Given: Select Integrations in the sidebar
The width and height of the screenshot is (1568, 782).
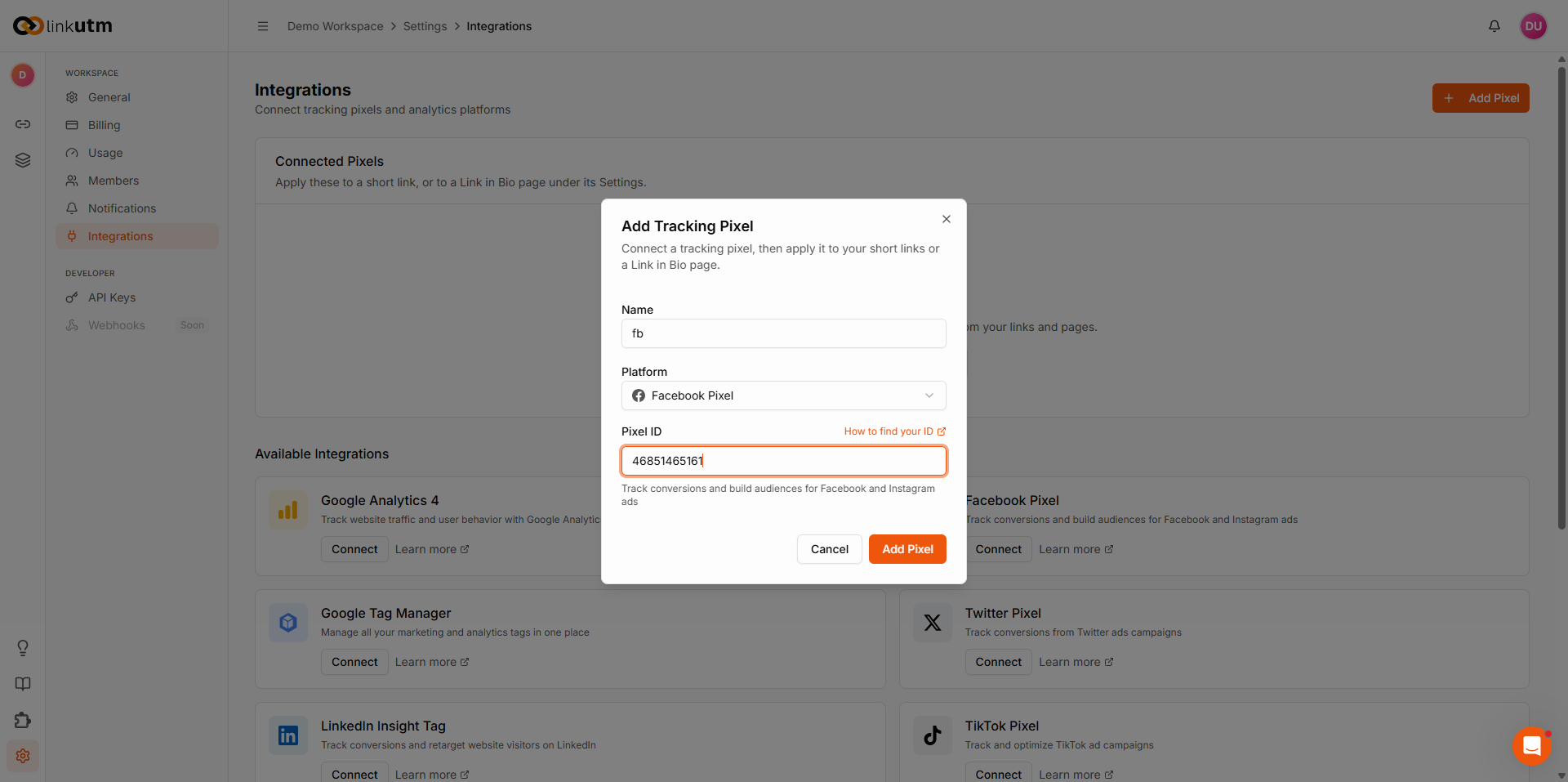Looking at the screenshot, I should [137, 236].
